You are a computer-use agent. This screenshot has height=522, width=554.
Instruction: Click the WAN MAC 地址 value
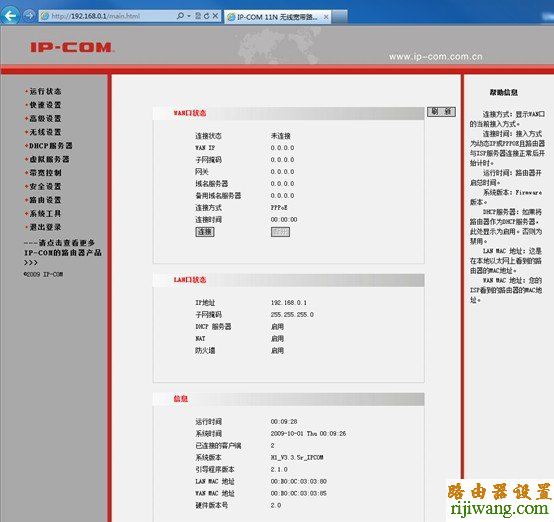coord(299,493)
